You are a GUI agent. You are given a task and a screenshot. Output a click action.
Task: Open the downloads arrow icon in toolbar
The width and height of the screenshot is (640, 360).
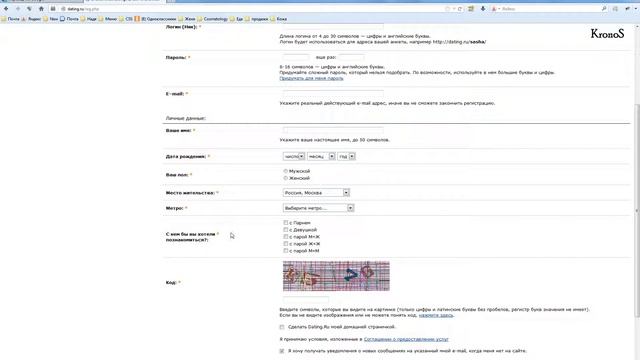tap(482, 9)
